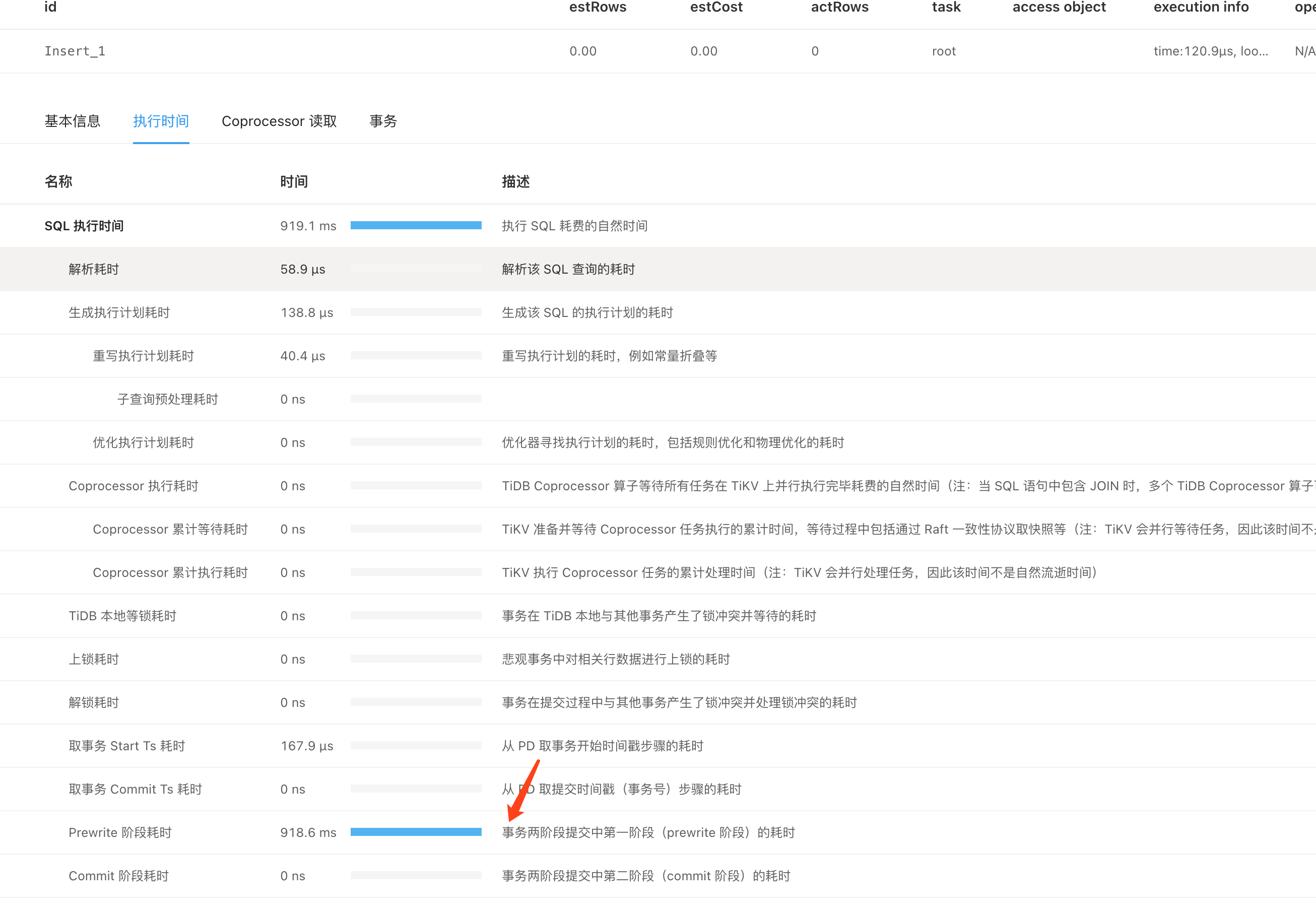Click the execution info column header
Screen dimensions: 1316x912
[x=1201, y=7]
